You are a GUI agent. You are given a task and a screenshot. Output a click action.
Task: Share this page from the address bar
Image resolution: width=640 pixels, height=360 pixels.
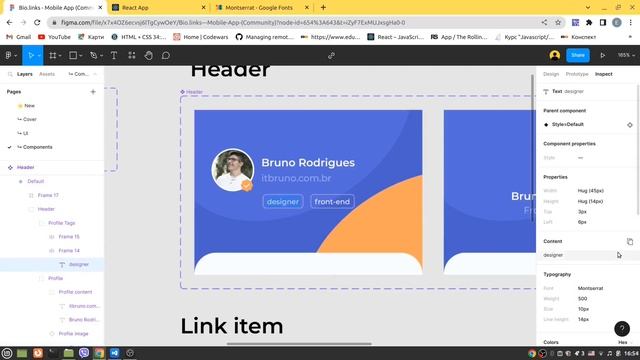click(x=544, y=22)
